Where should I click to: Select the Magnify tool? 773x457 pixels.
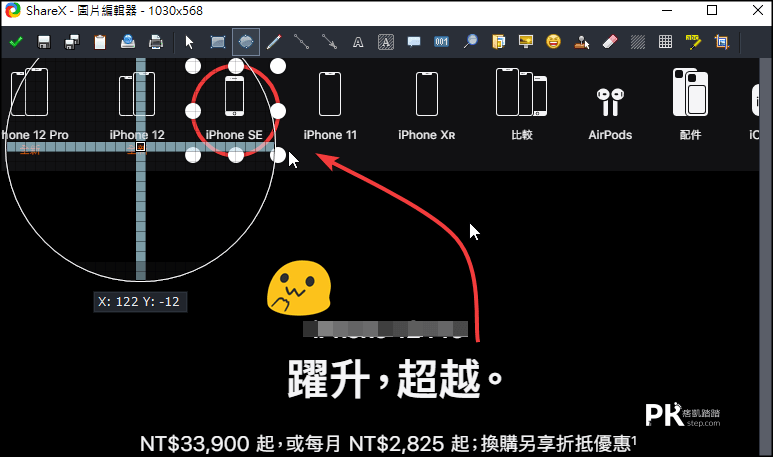pyautogui.click(x=470, y=42)
